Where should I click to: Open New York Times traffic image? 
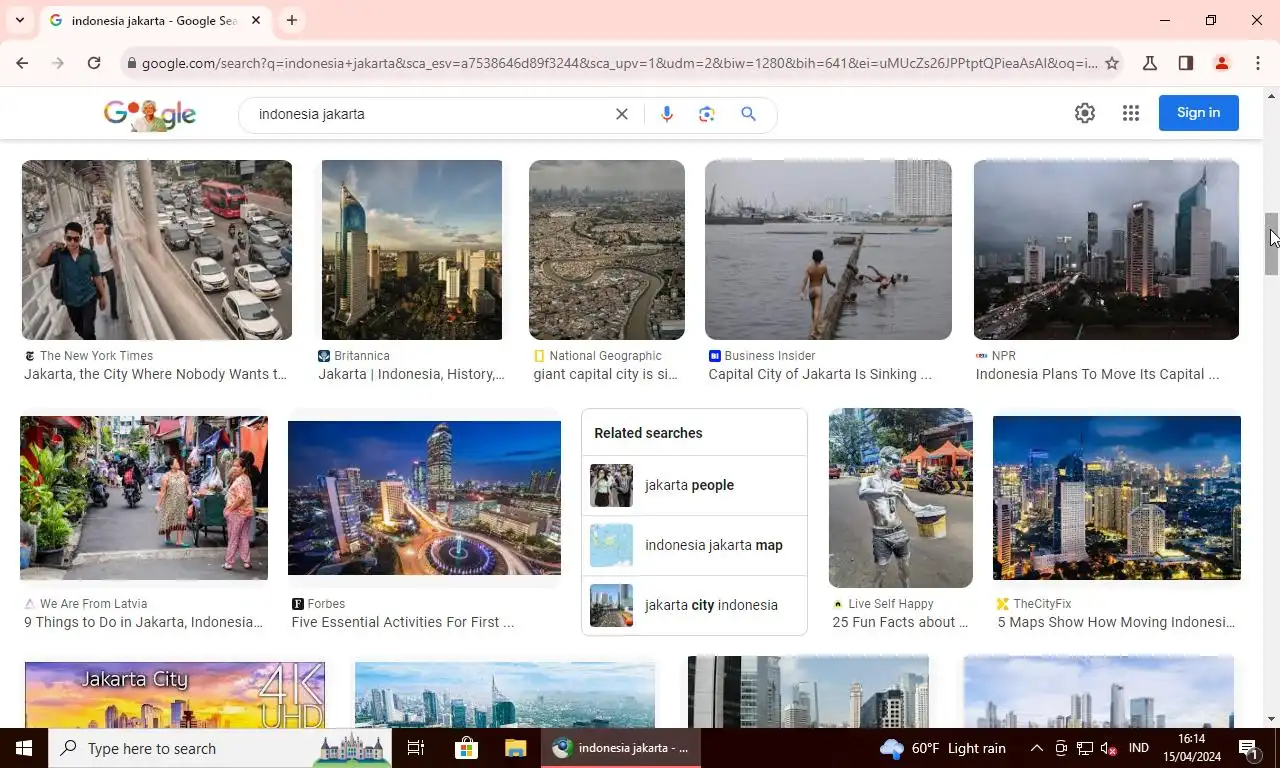(157, 250)
